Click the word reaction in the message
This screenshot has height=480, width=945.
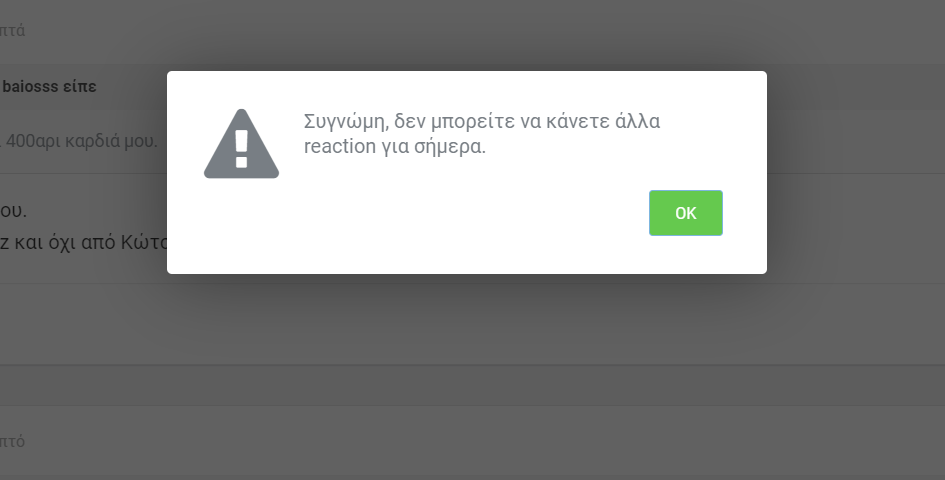pyautogui.click(x=340, y=147)
